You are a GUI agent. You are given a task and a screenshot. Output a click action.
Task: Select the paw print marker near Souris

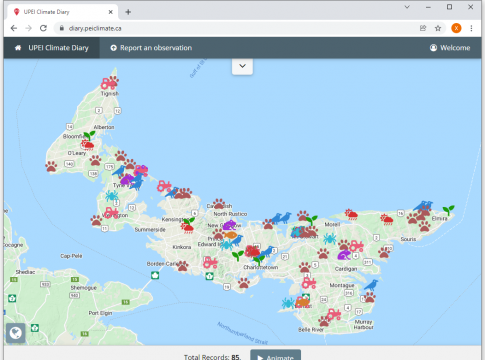click(424, 226)
